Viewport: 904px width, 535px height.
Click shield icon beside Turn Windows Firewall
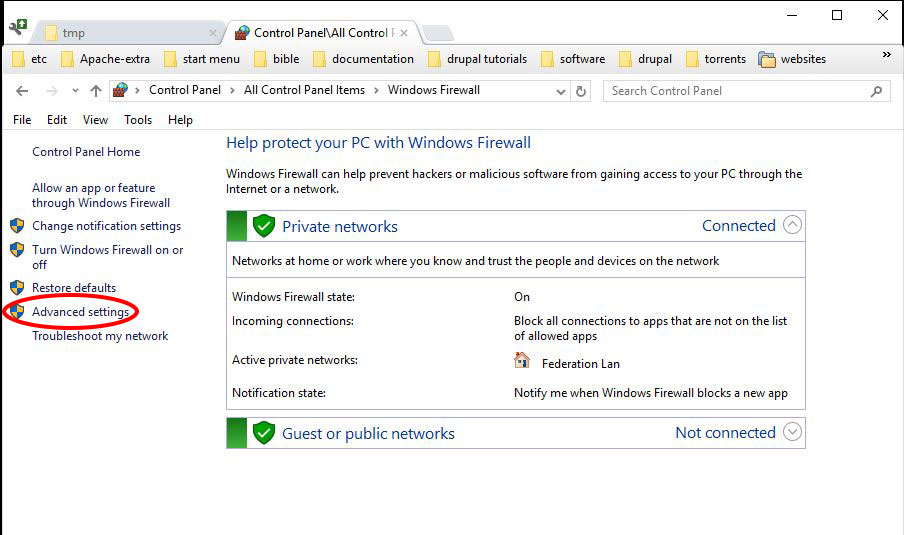17,250
